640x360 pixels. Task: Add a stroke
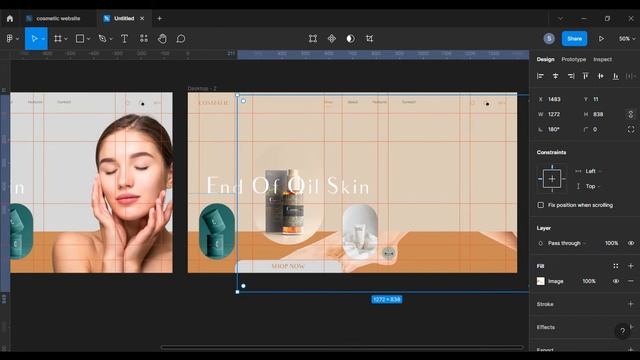631,304
